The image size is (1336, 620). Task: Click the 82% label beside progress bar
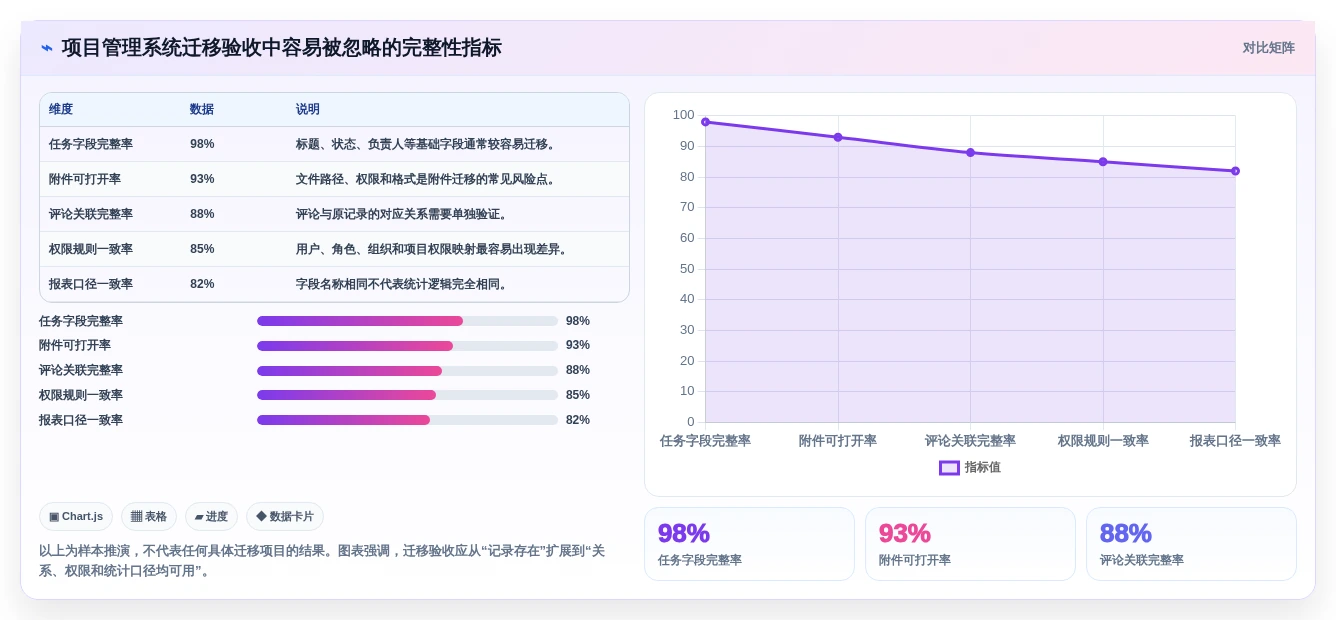coord(578,420)
